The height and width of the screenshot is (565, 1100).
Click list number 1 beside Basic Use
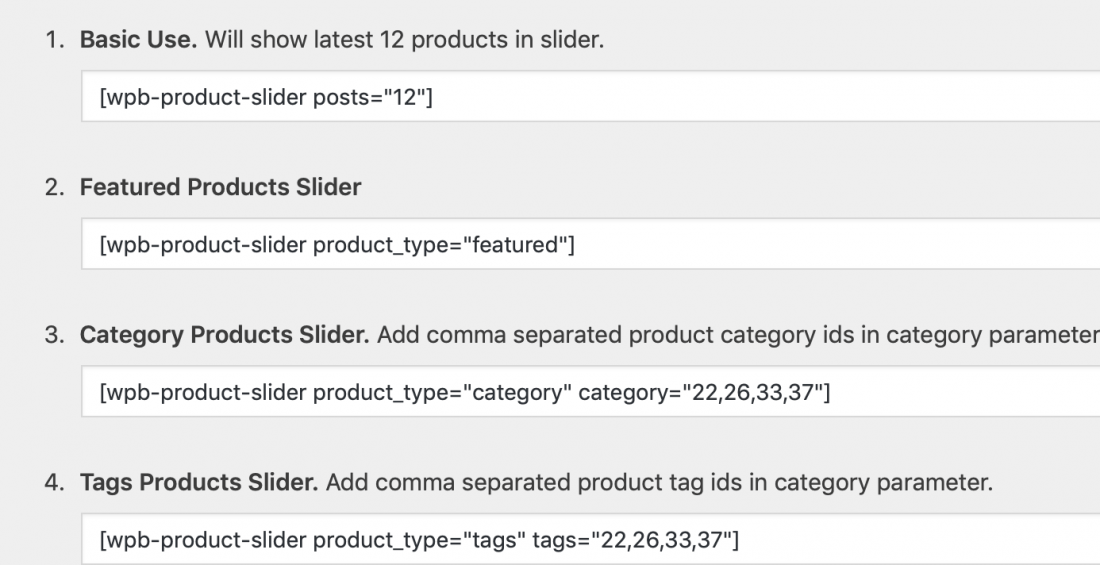pyautogui.click(x=55, y=40)
